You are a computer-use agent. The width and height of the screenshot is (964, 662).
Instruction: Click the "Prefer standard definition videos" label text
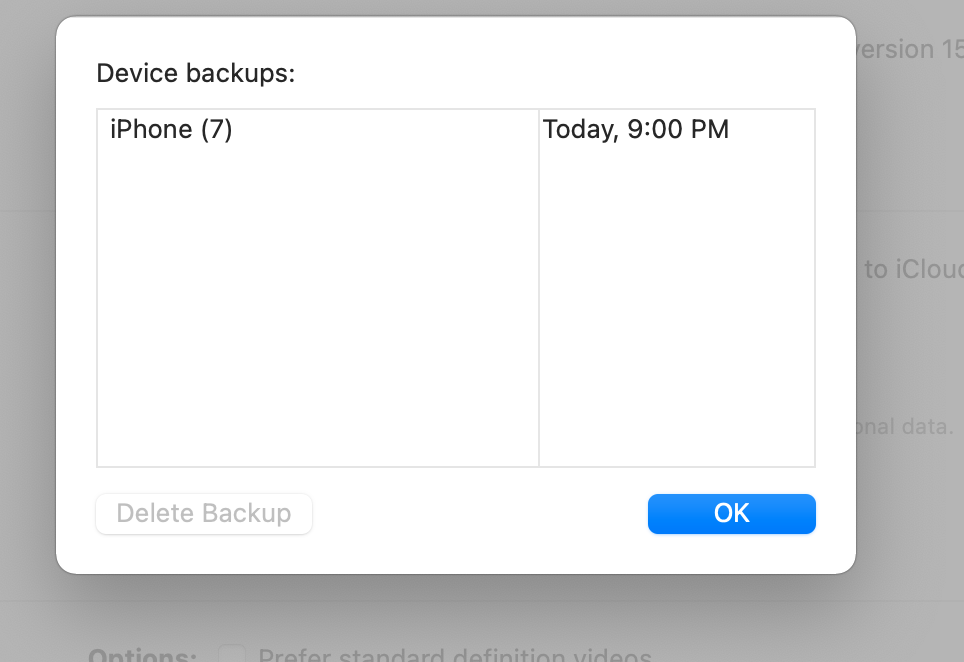pos(455,655)
